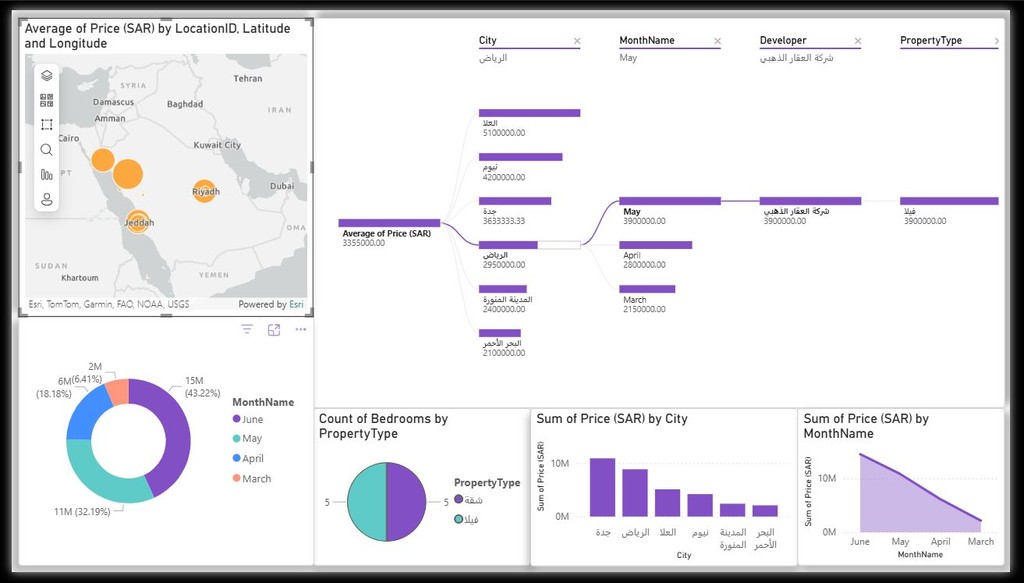
Task: Select the largest orange bubble on the map
Action: click(x=127, y=174)
